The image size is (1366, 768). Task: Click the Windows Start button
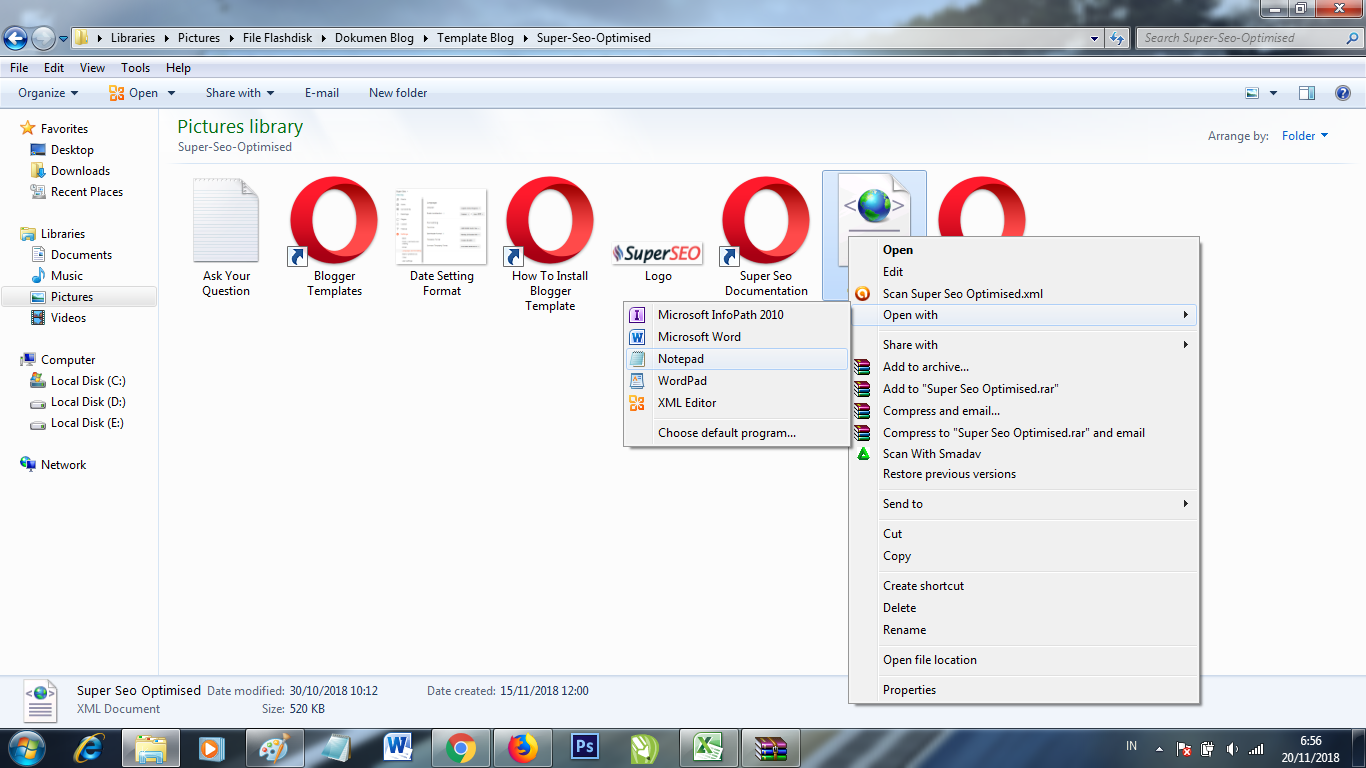pos(27,748)
